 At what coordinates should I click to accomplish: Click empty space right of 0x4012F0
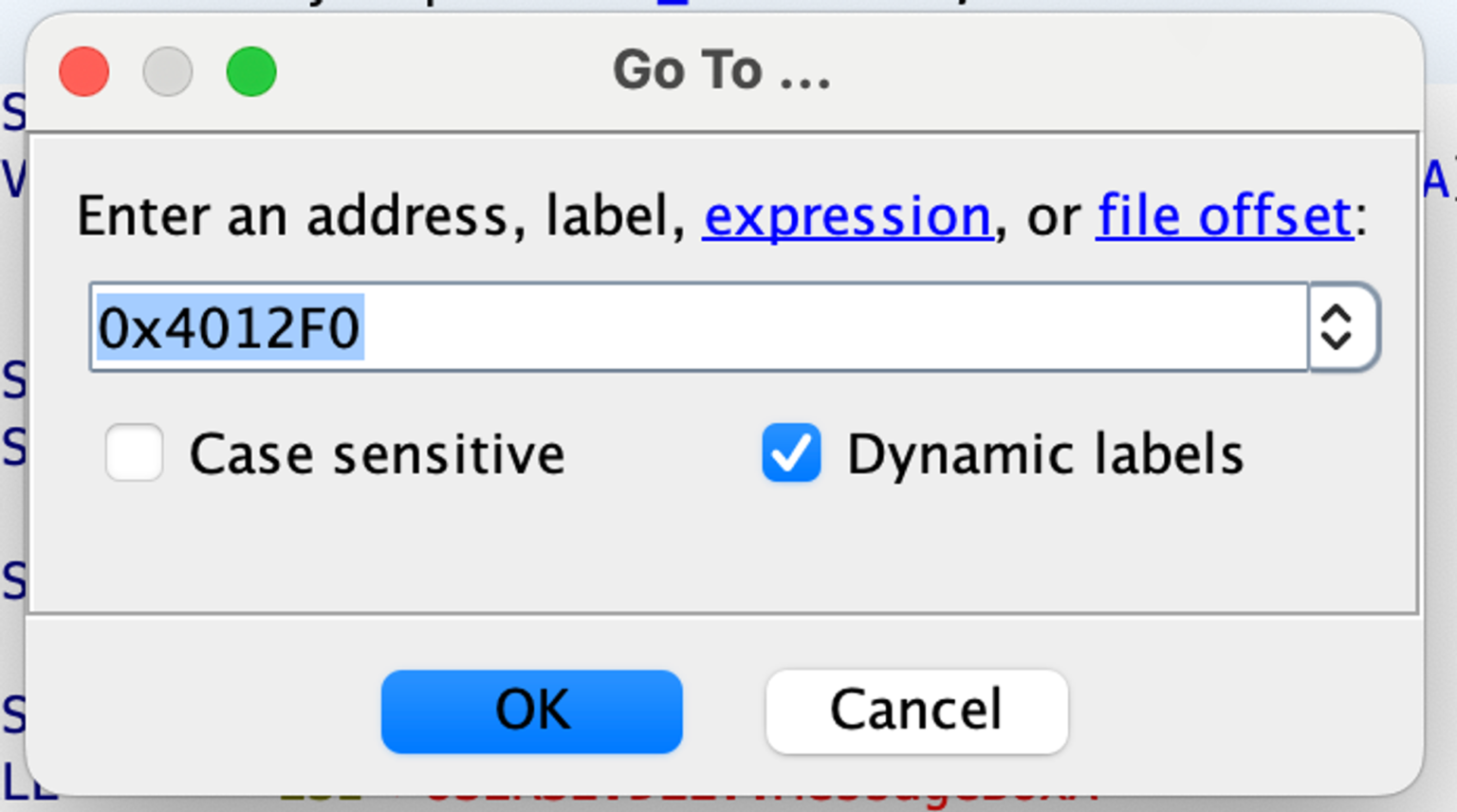806,327
